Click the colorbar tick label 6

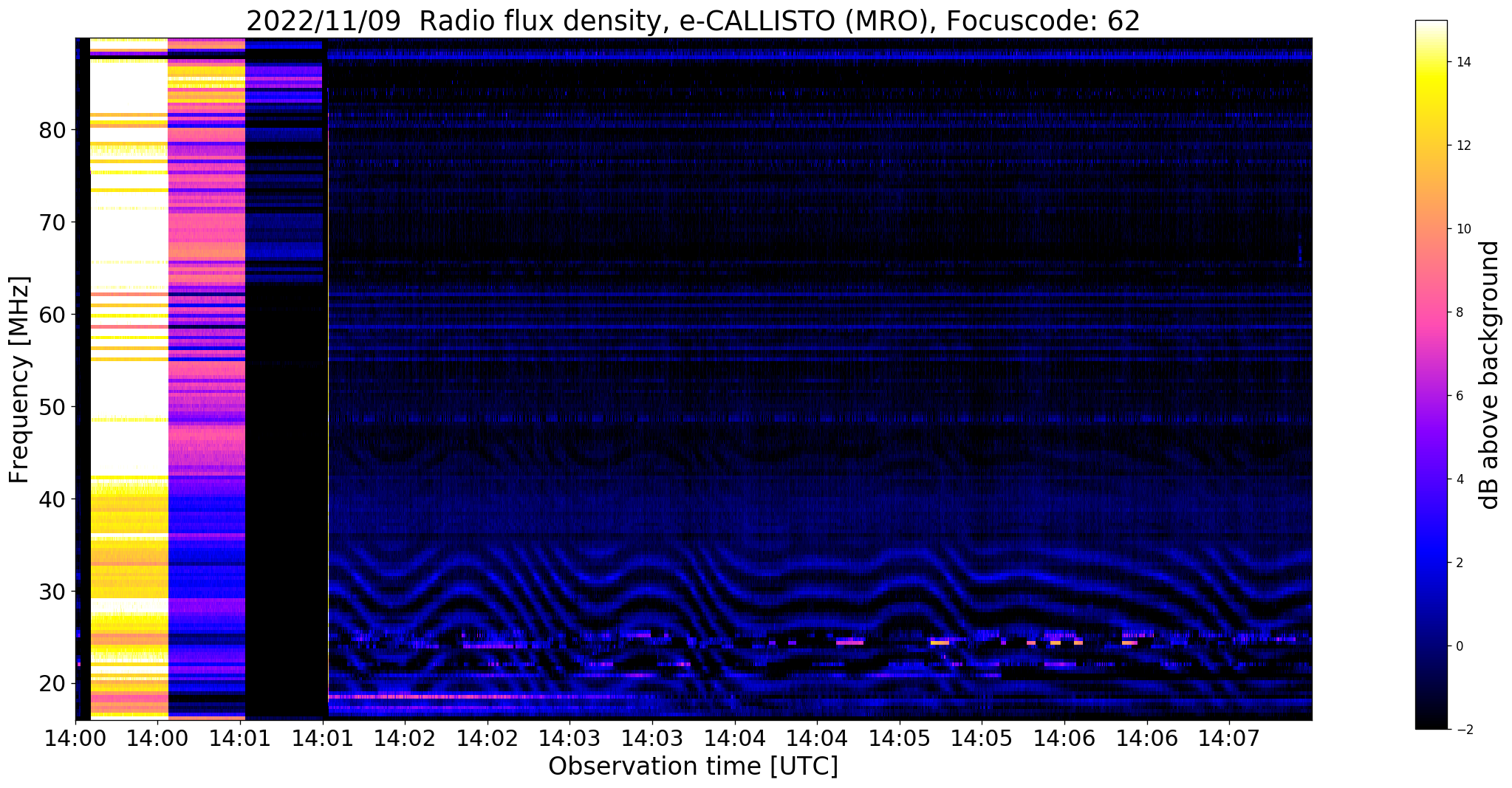(x=1458, y=396)
